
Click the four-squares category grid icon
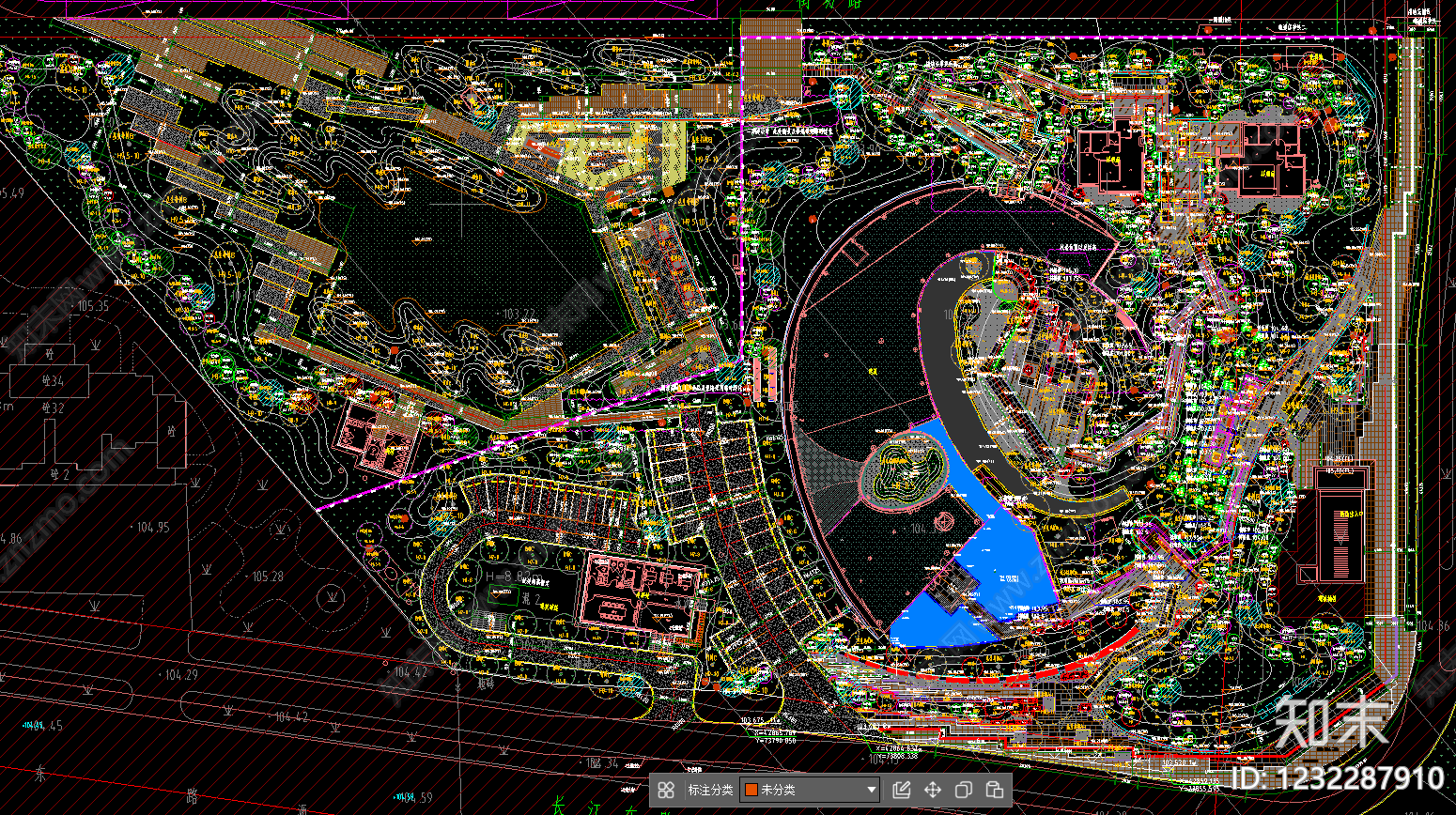pos(666,790)
